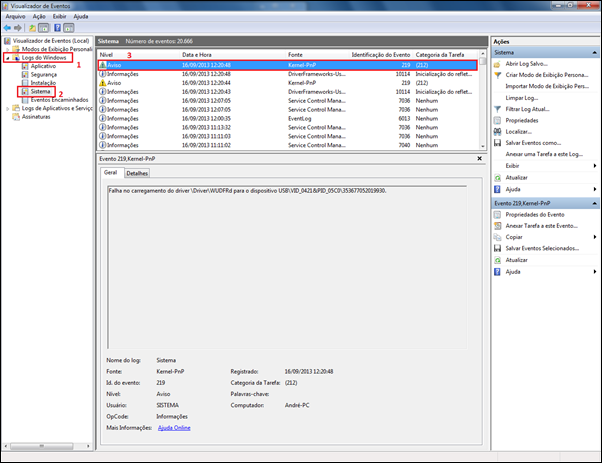Click Propriedades page icon in Ações
602x463 pixels.
click(497, 121)
